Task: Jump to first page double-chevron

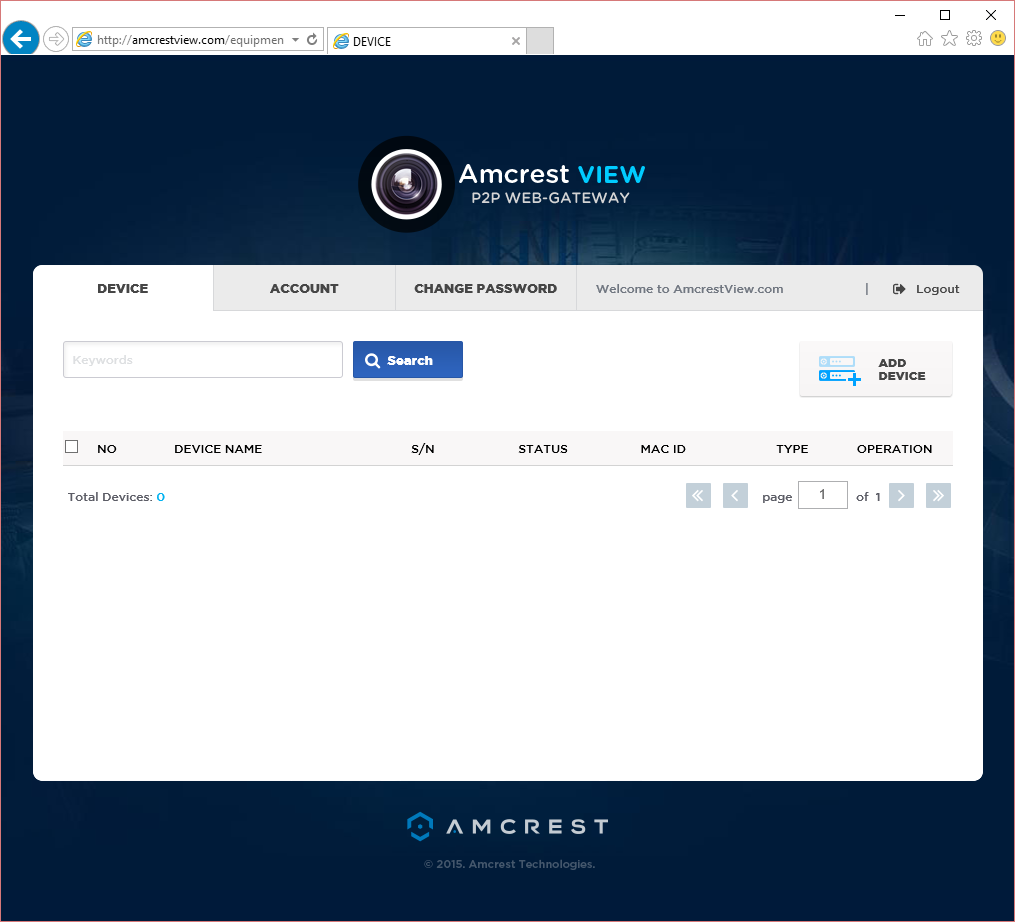Action: tap(698, 496)
